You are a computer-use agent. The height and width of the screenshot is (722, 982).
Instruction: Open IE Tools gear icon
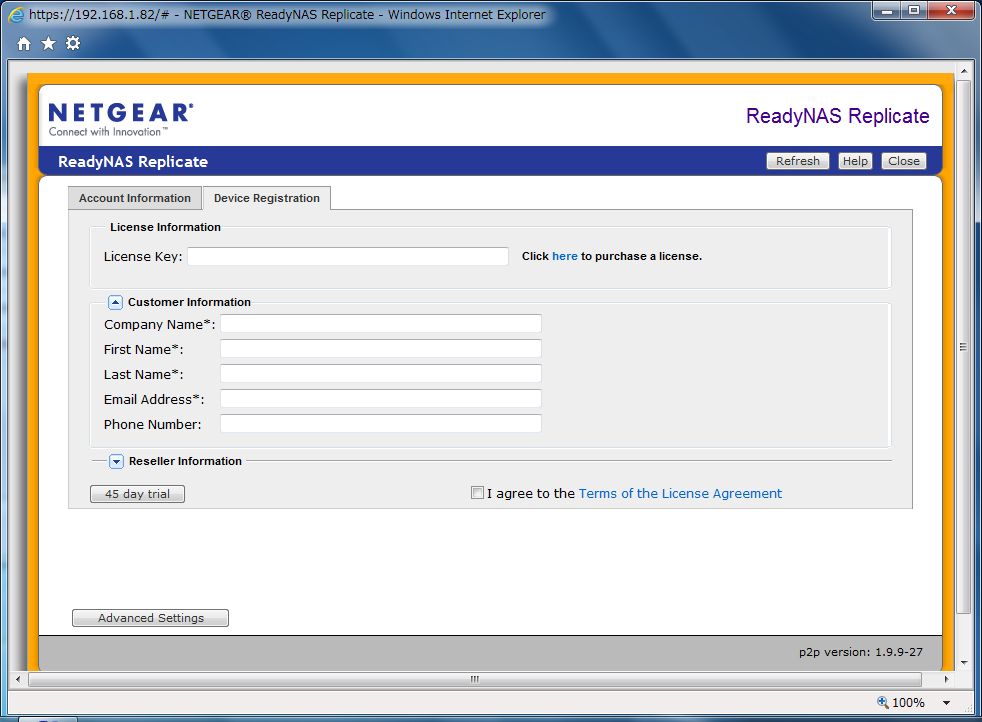pos(72,44)
